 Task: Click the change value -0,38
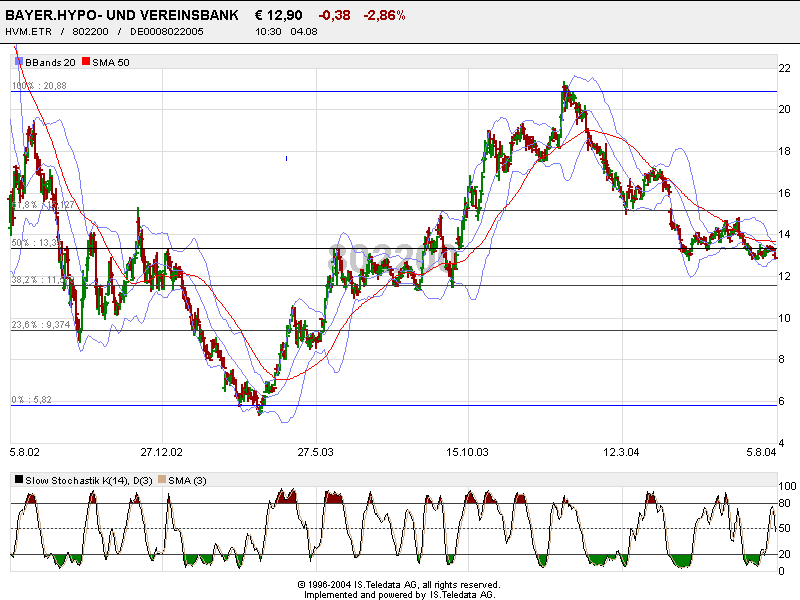(334, 15)
